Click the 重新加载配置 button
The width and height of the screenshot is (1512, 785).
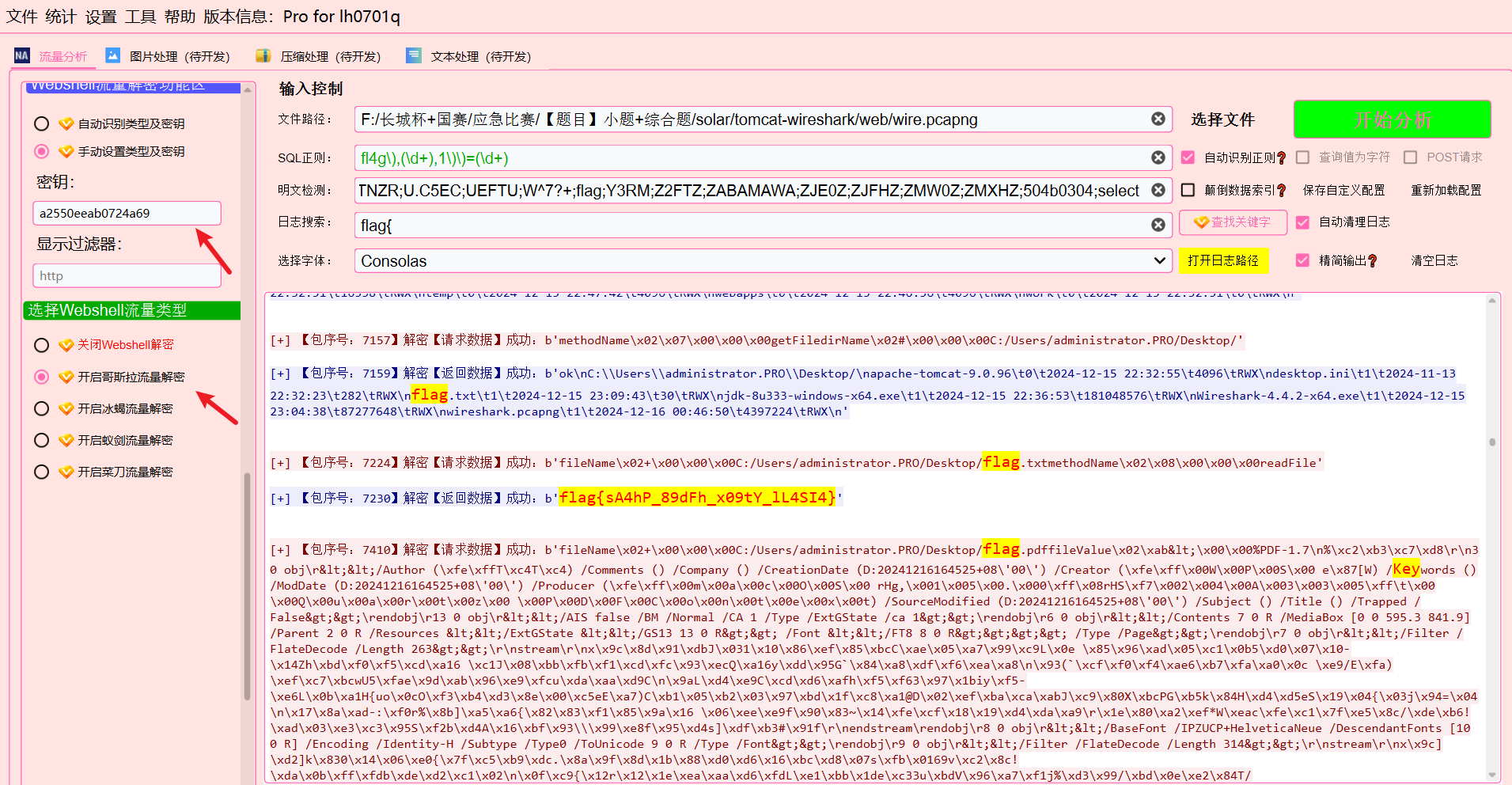[1446, 191]
